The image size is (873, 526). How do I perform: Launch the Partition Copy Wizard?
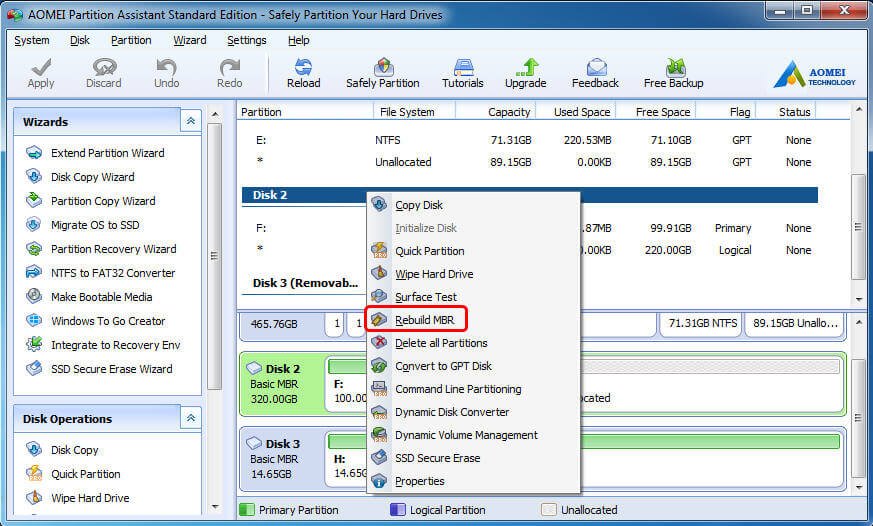pyautogui.click(x=91, y=200)
